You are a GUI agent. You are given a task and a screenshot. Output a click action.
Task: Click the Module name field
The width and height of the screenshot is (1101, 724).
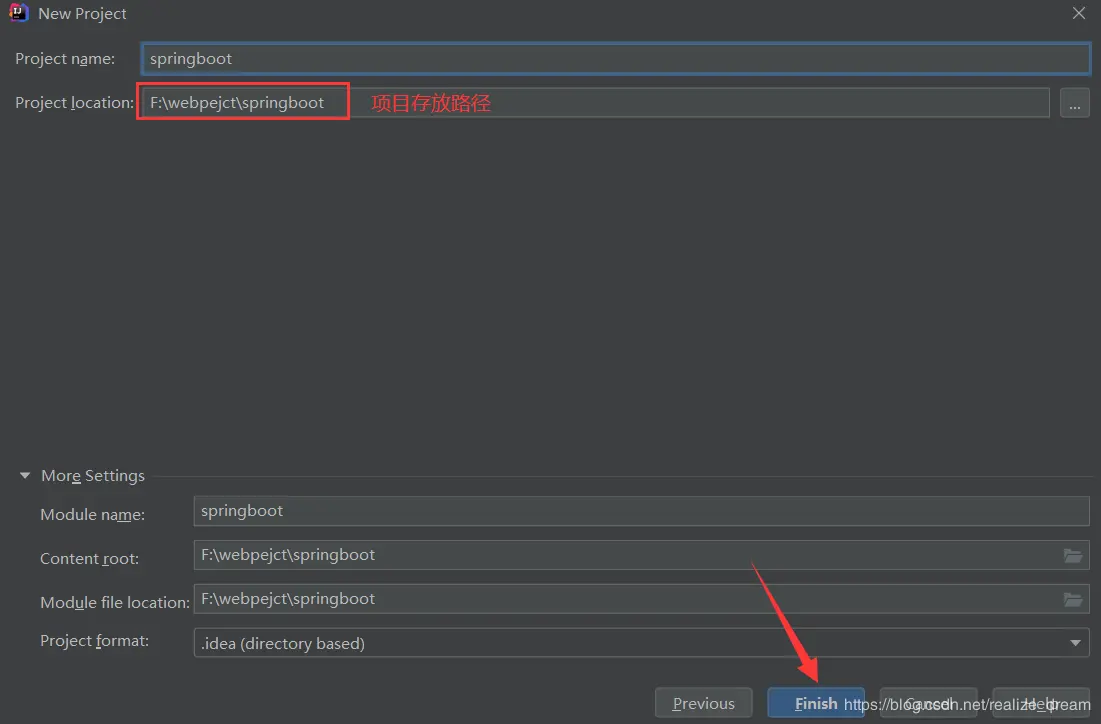[641, 511]
